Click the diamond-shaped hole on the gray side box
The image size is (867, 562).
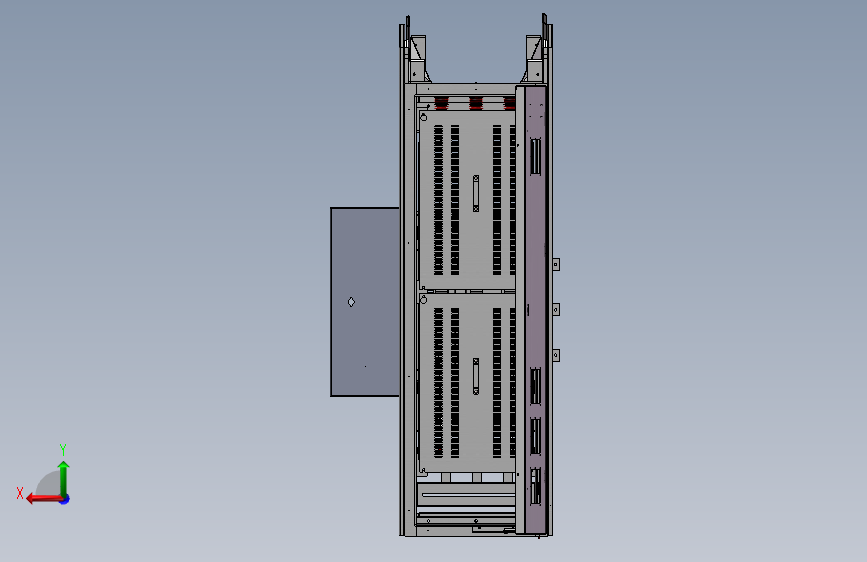(351, 302)
